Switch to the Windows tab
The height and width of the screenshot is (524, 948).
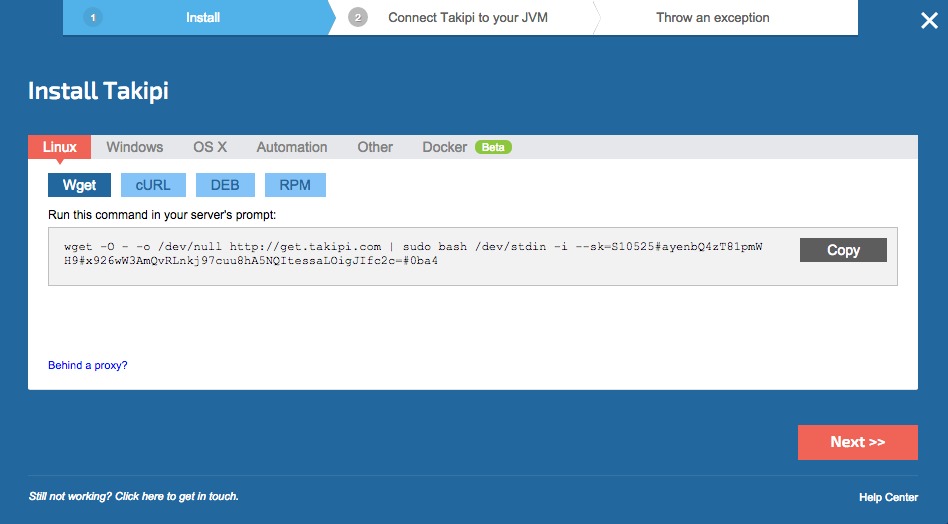[135, 147]
